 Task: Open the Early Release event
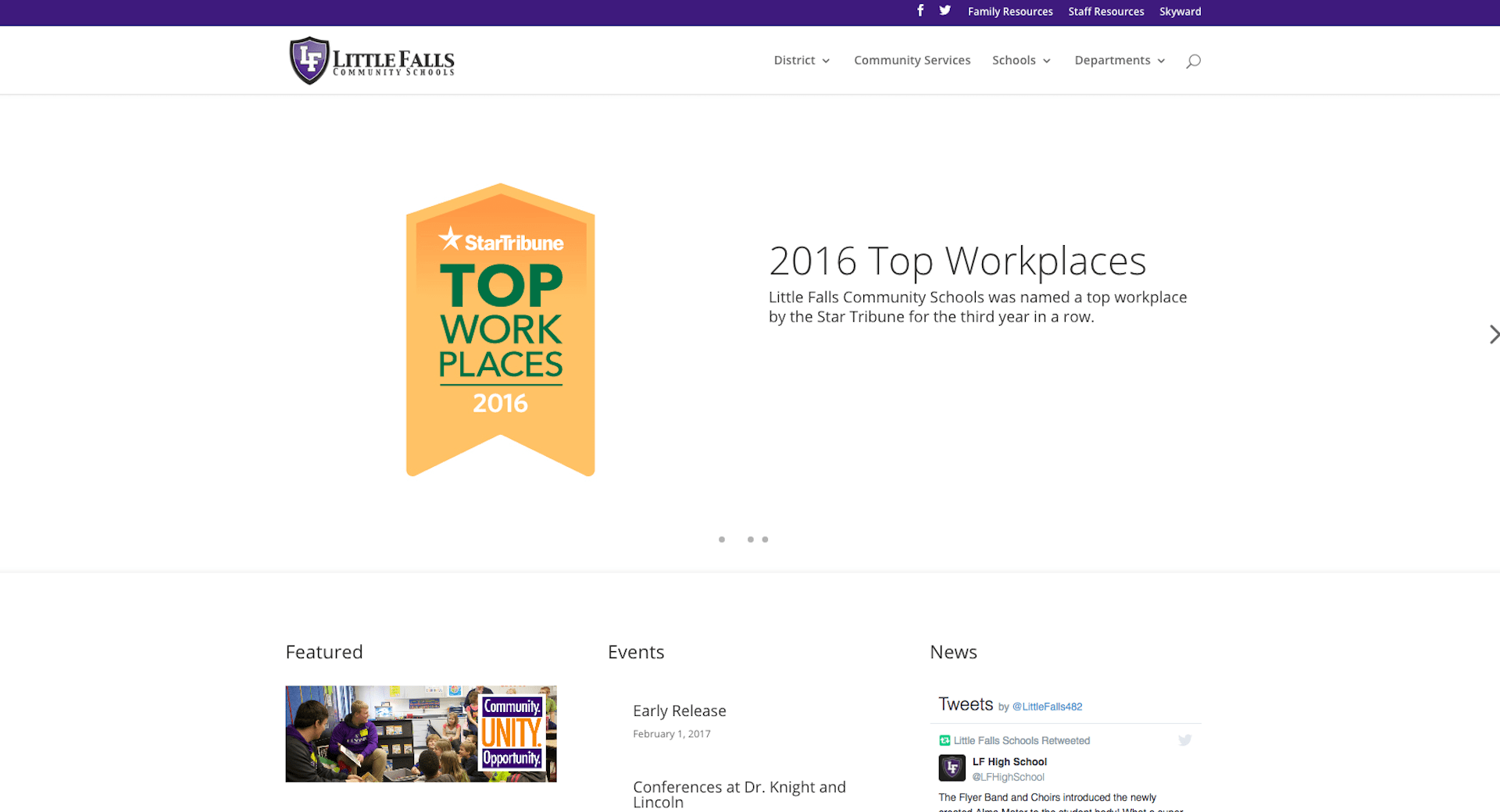[x=679, y=710]
